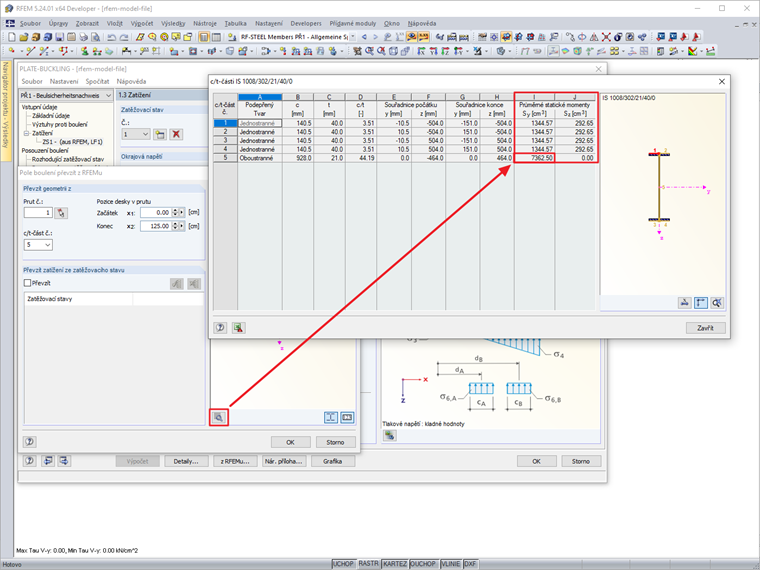Screen dimensions: 760x570
Task: Toggle DXF in status bar
Action: point(470,564)
